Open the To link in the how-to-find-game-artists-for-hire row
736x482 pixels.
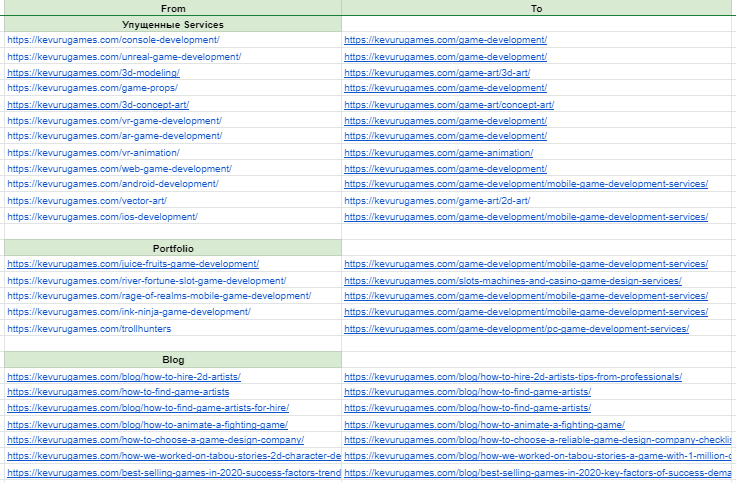[x=467, y=407]
